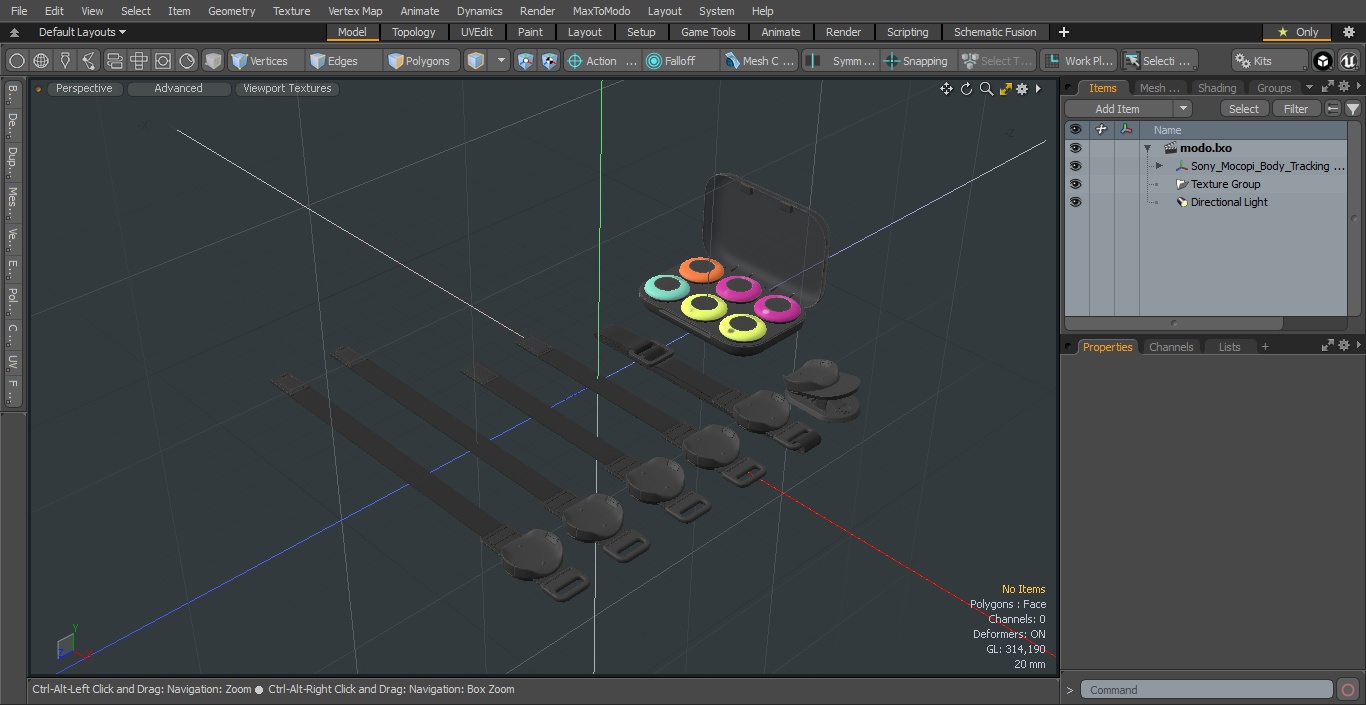The width and height of the screenshot is (1366, 705).
Task: Open dropdown arrow next to item mode cube
Action: pos(501,61)
